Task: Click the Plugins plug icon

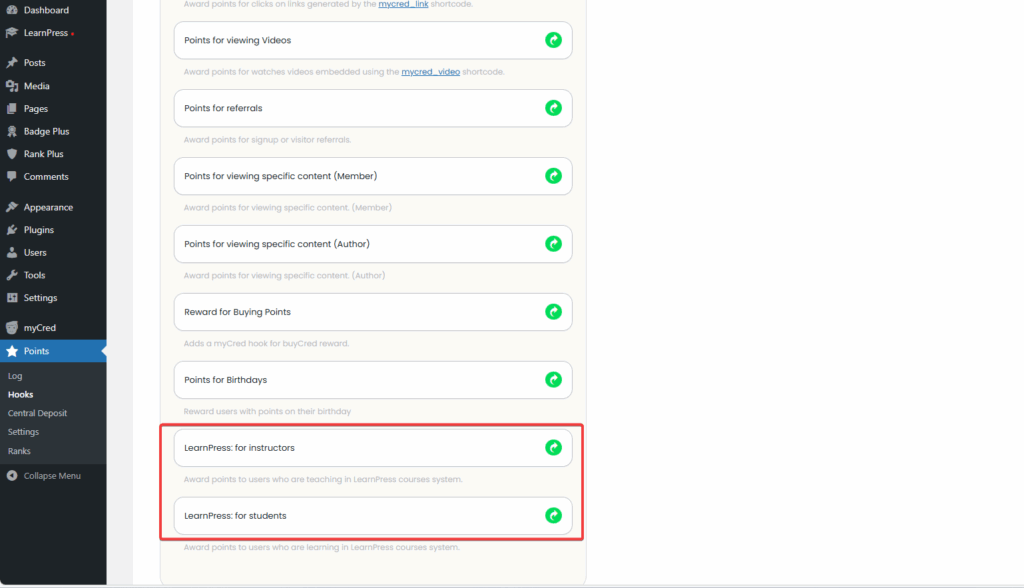Action: coord(12,230)
